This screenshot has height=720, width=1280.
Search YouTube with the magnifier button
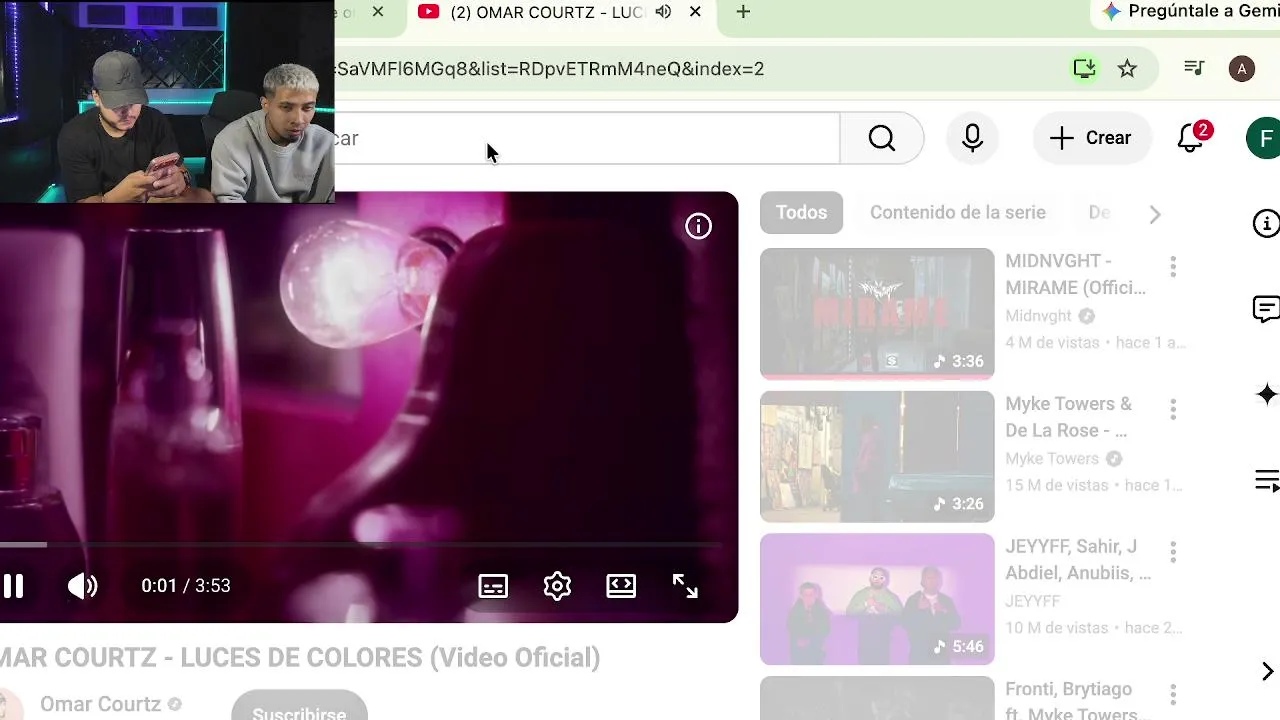881,138
